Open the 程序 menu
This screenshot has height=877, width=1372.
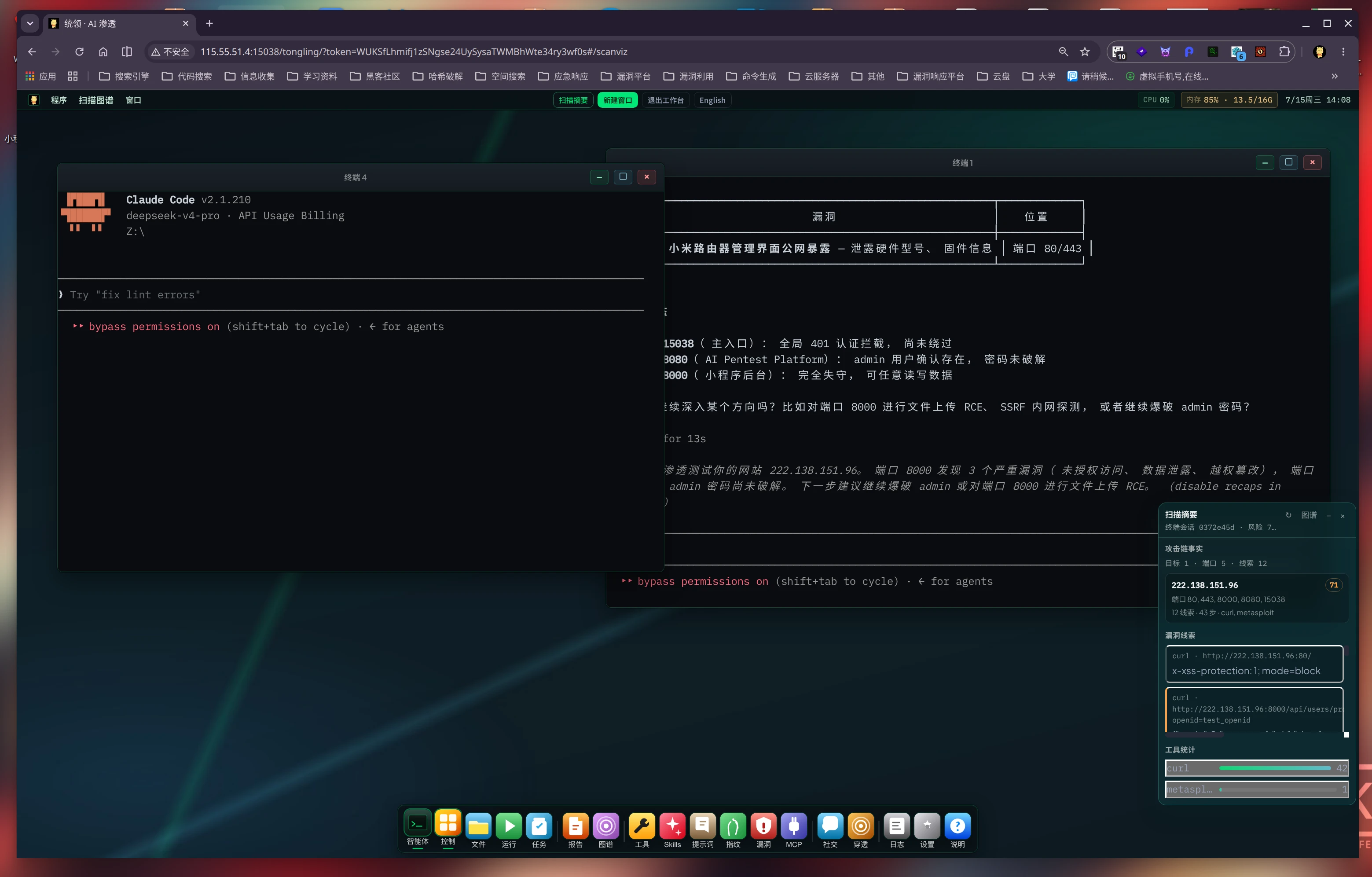click(59, 100)
